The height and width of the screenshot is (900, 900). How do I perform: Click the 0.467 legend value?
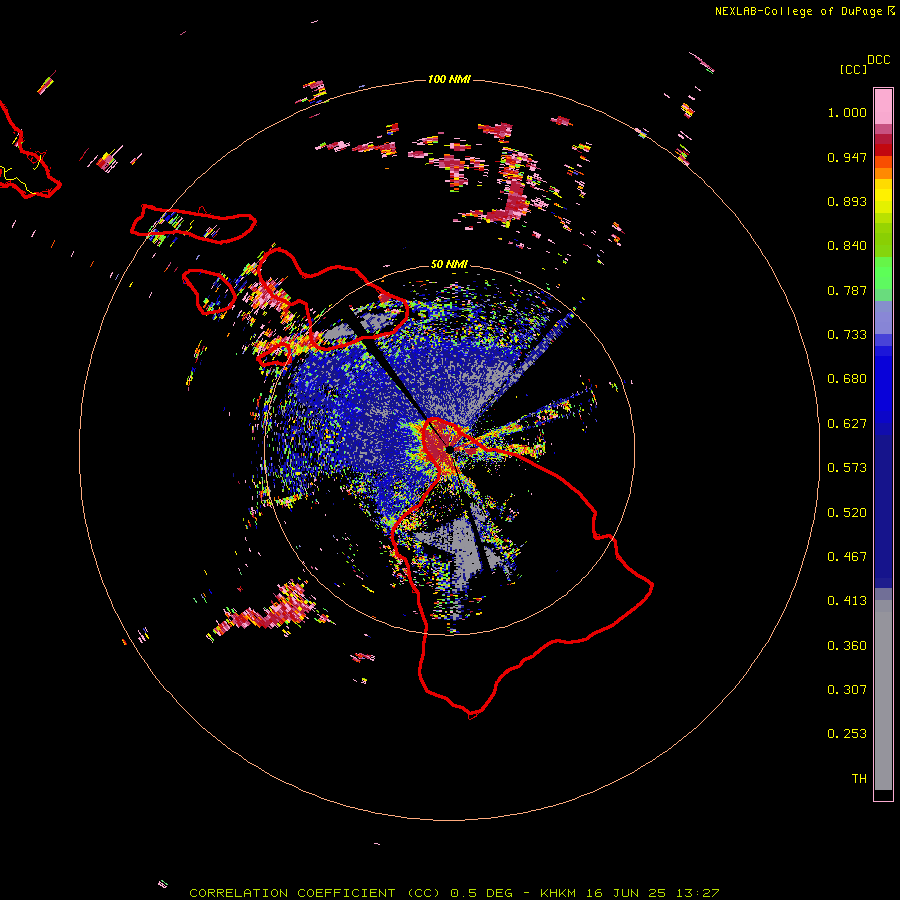click(847, 557)
